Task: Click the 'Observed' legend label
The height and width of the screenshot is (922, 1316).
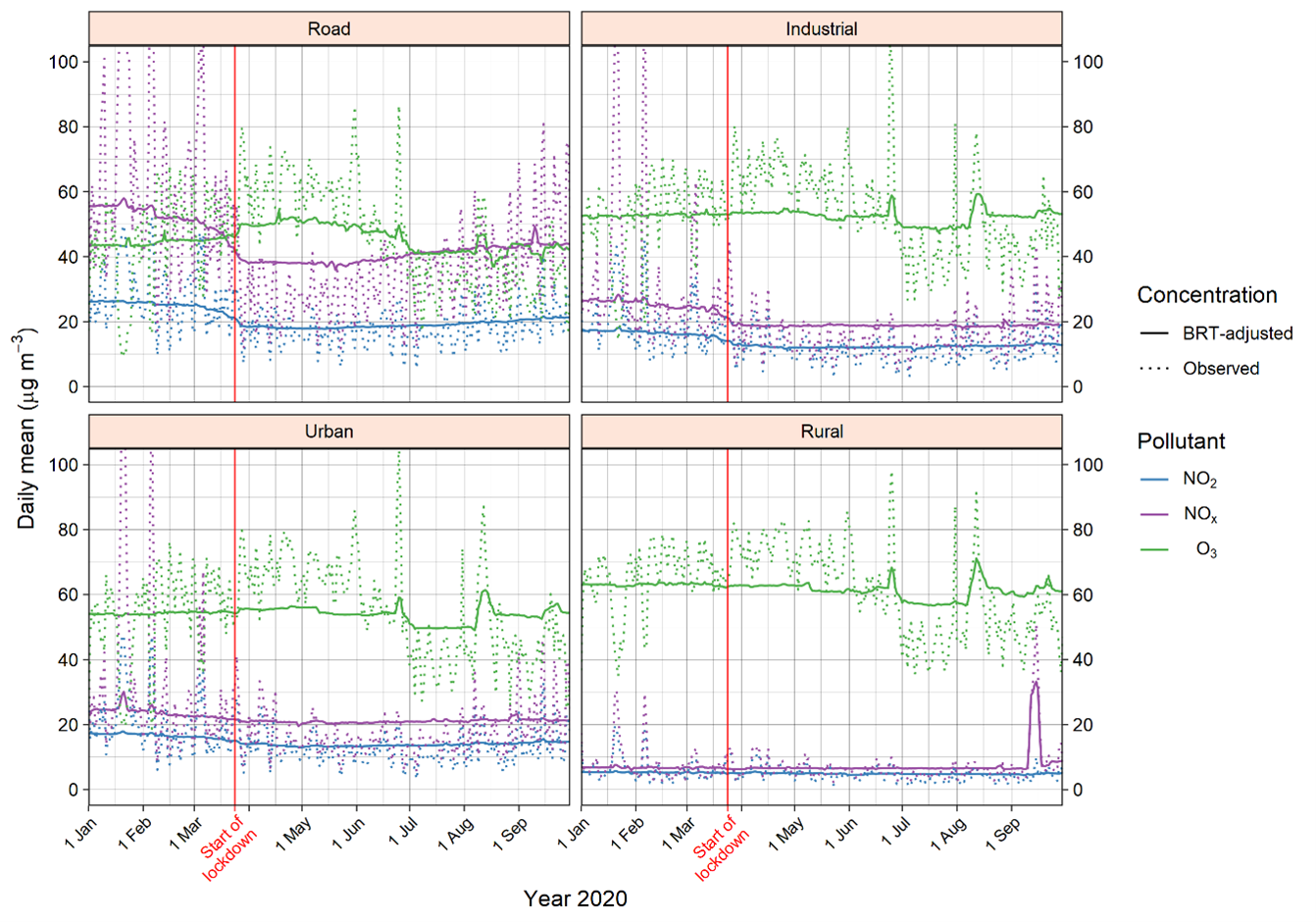Action: click(1221, 369)
